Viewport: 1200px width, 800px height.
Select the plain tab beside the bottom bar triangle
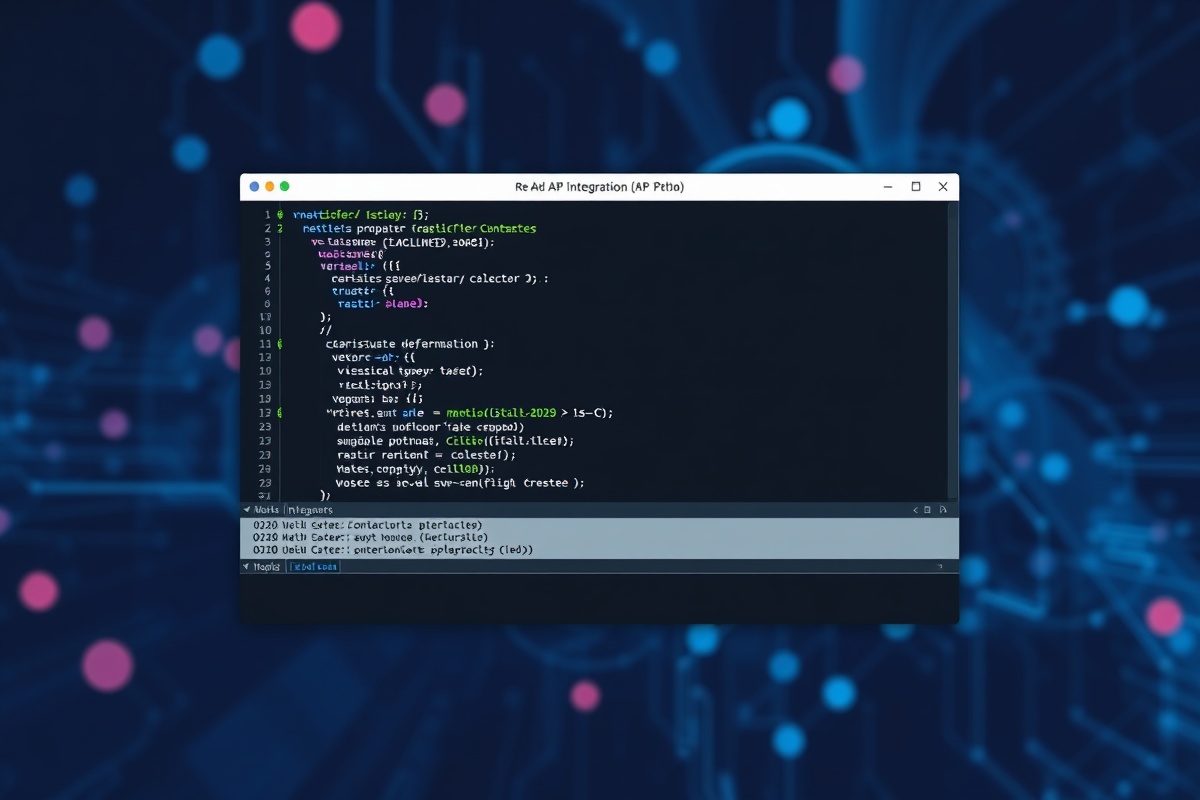pos(267,567)
